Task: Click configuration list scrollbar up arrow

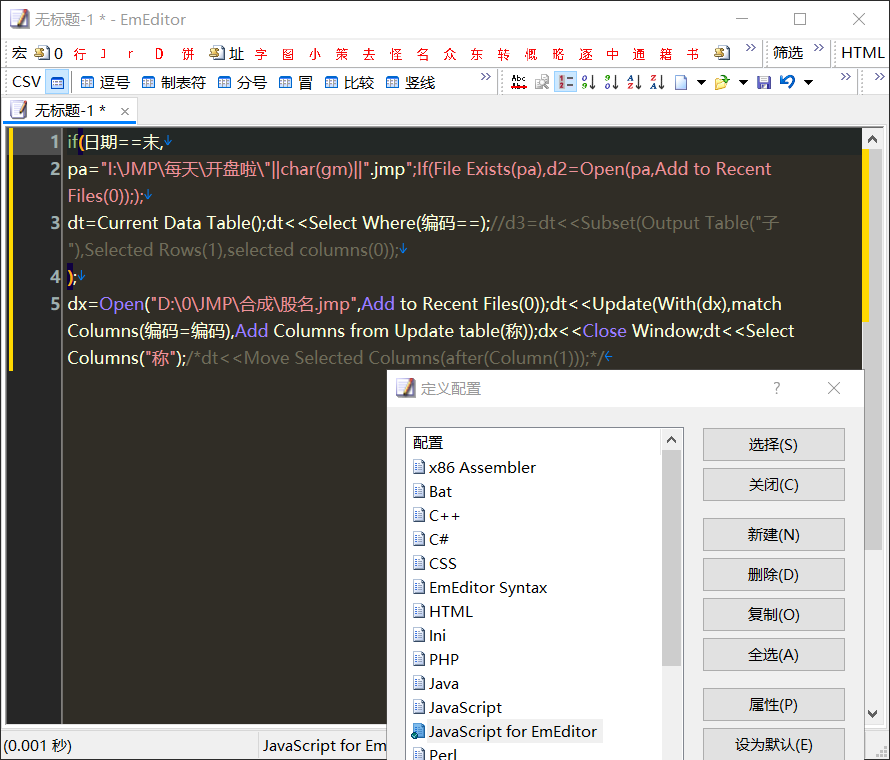Action: (x=671, y=440)
